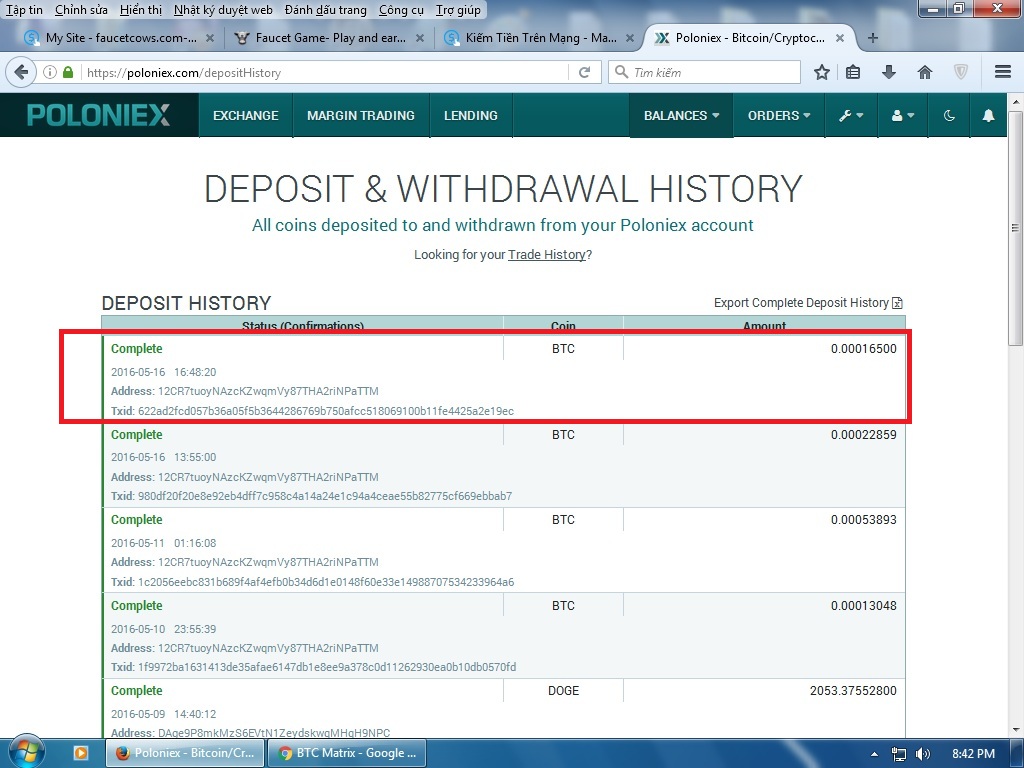The image size is (1024, 768).
Task: Open the Chỉnh sửa menu
Action: tap(81, 10)
